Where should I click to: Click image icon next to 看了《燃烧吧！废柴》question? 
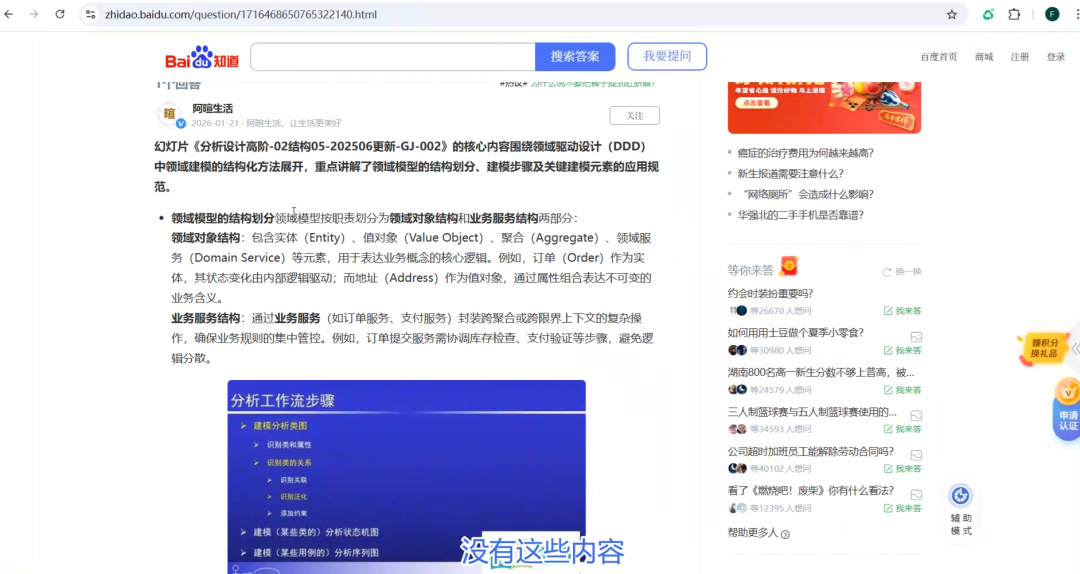tap(916, 495)
